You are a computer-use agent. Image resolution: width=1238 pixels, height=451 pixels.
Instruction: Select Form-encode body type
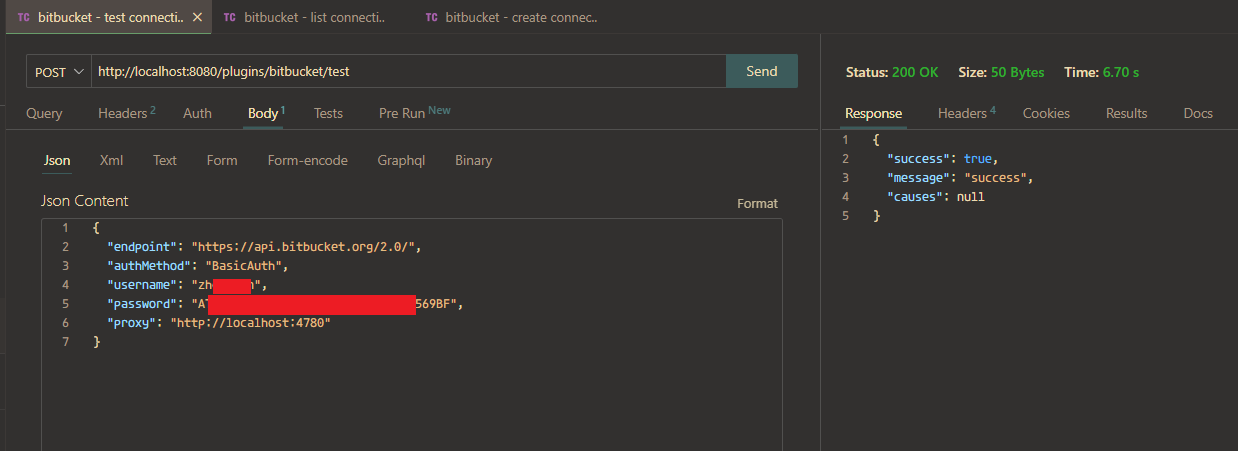pos(308,160)
